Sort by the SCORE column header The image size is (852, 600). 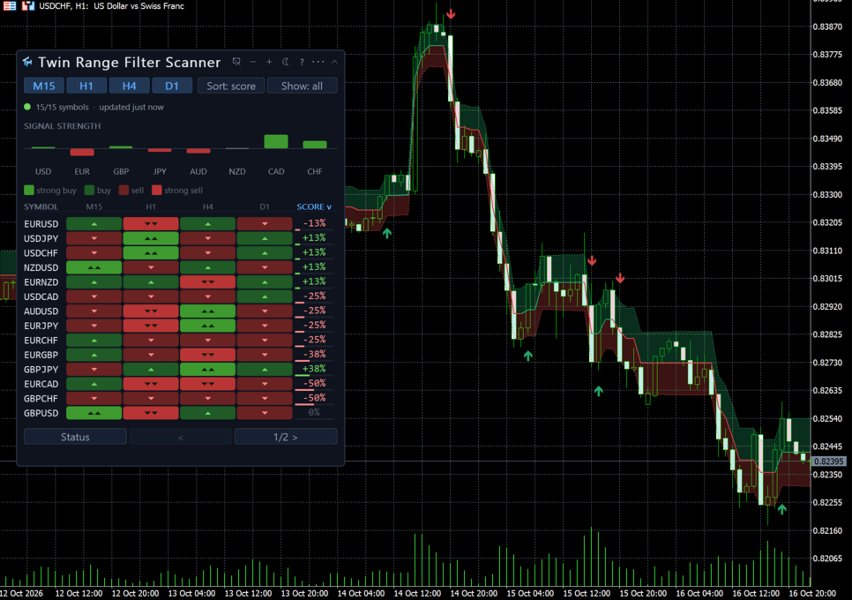pyautogui.click(x=314, y=207)
